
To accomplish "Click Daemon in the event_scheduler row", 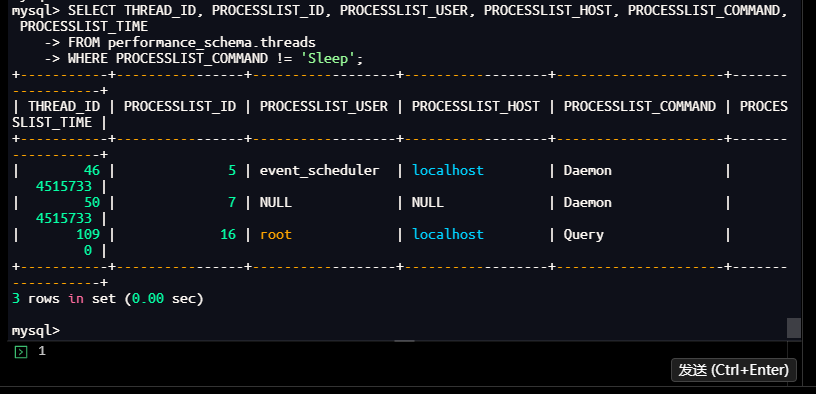I will pos(588,171).
